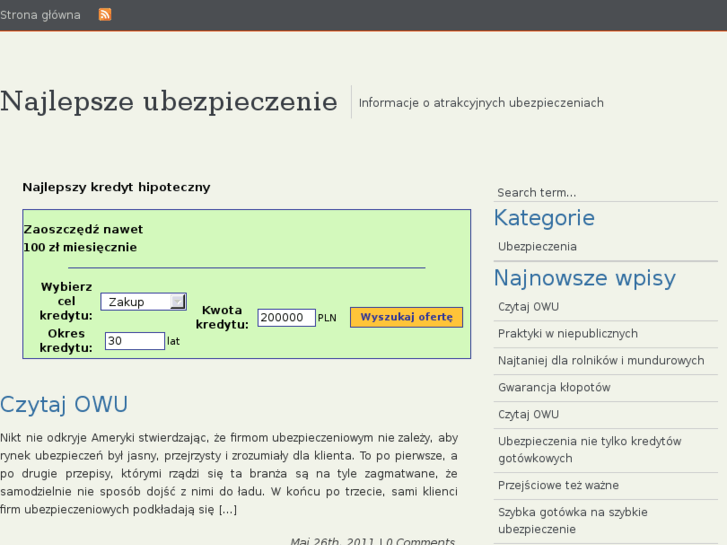Open the Ubezpieczenia category
This screenshot has width=727, height=545.
(x=537, y=246)
